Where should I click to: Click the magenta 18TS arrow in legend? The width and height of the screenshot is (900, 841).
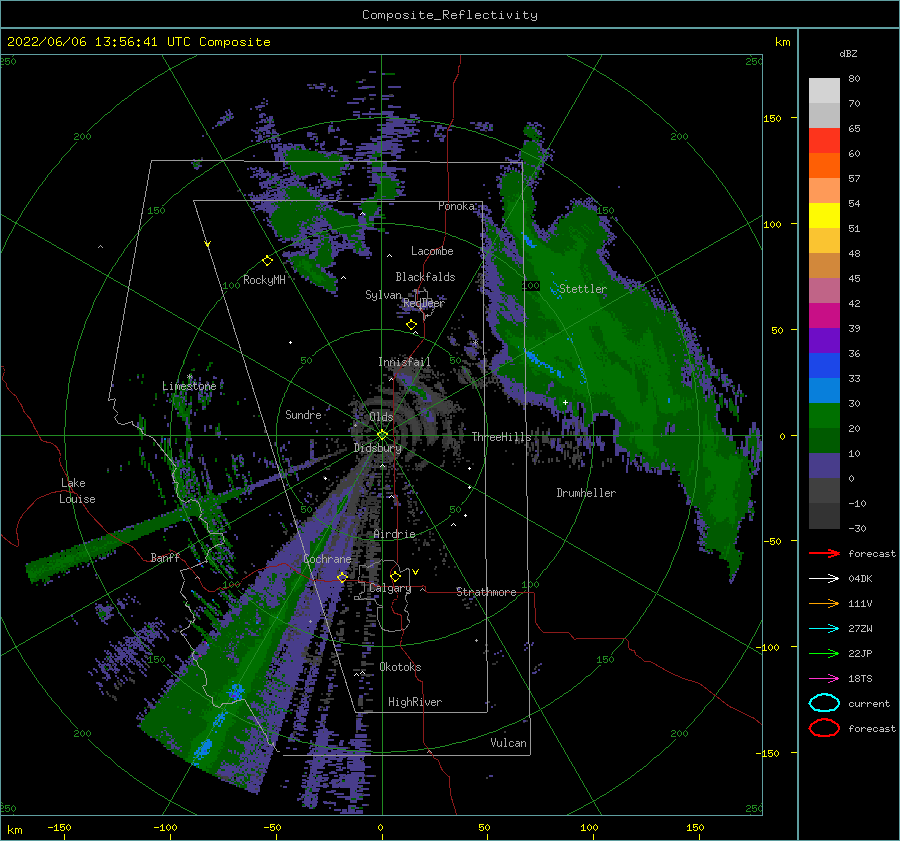(824, 679)
